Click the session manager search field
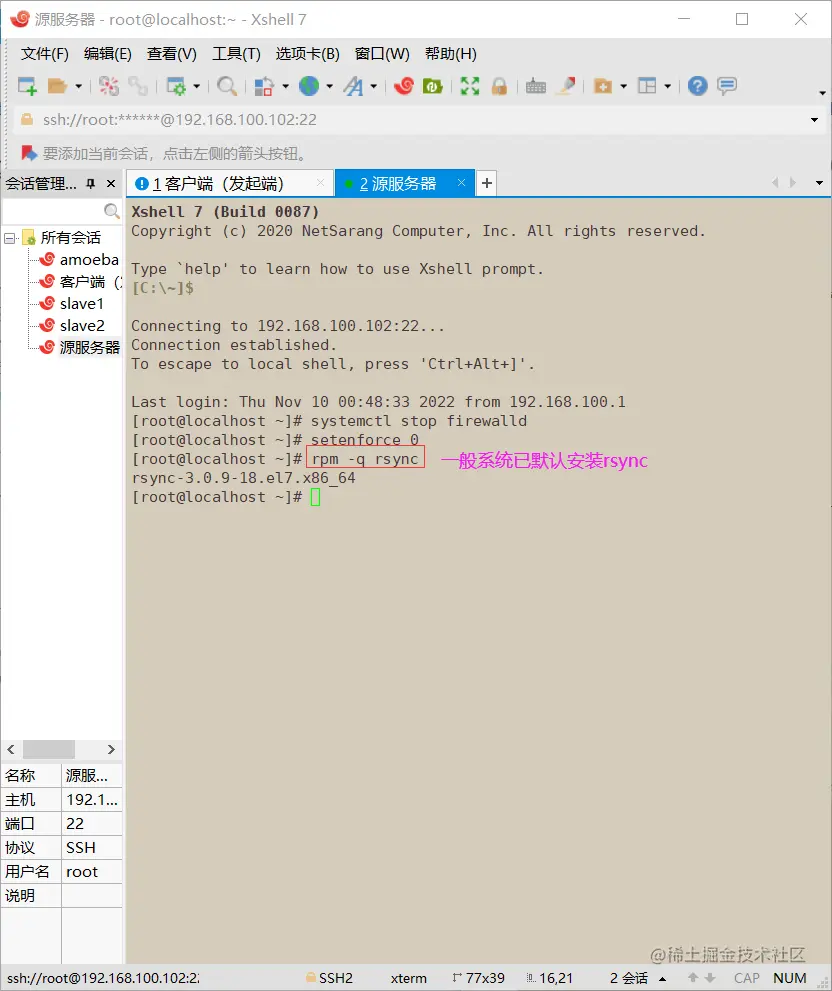Viewport: 832px width, 991px height. (x=52, y=210)
